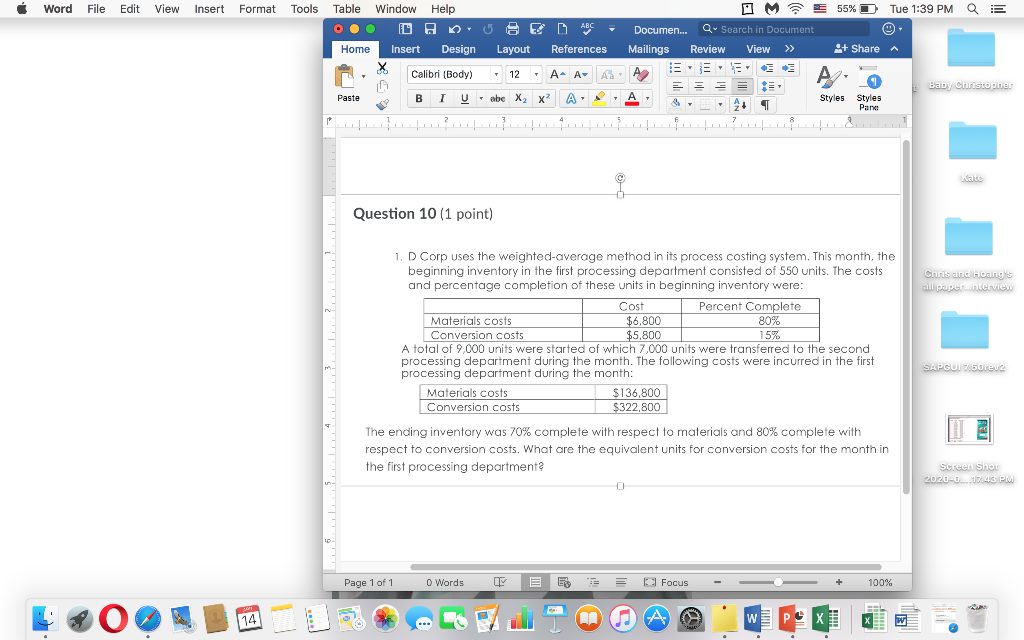This screenshot has height=640, width=1024.
Task: Open the font name dropdown
Action: tap(498, 74)
